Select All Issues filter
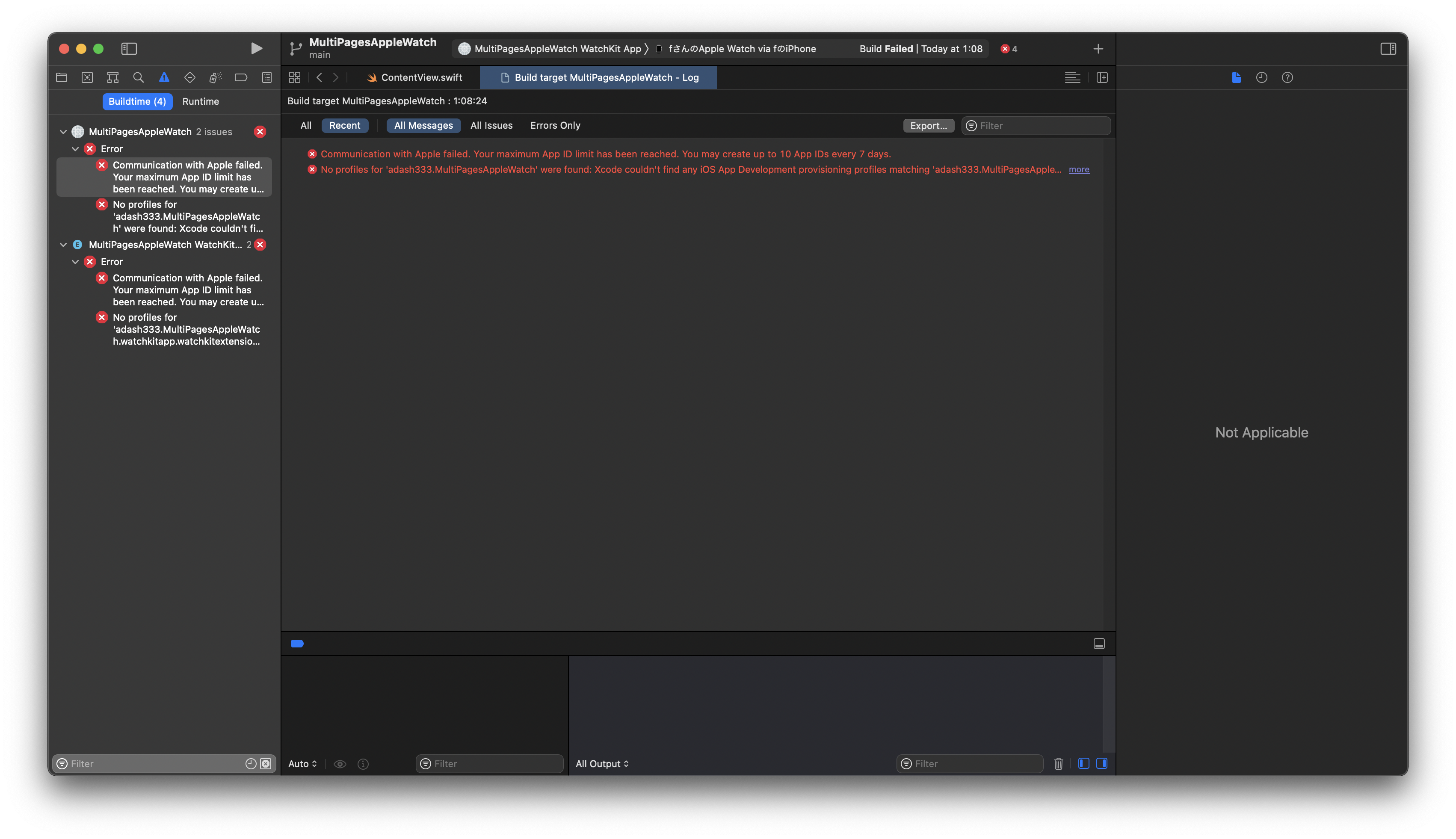Screen dimensions: 1456x839 click(x=491, y=126)
